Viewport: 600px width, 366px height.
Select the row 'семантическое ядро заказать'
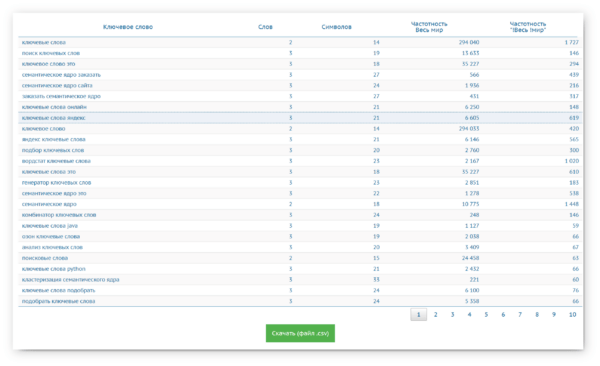click(300, 75)
